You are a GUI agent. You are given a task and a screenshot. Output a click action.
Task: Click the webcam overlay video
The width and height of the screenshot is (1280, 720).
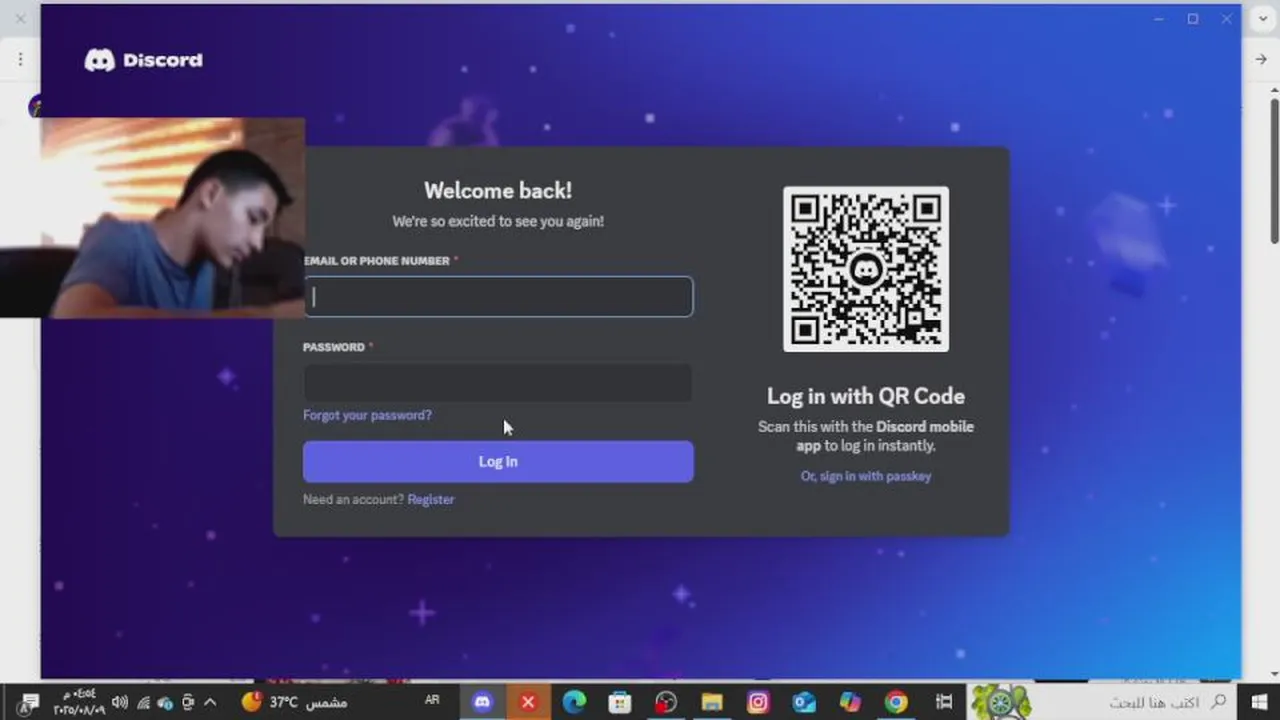(153, 218)
